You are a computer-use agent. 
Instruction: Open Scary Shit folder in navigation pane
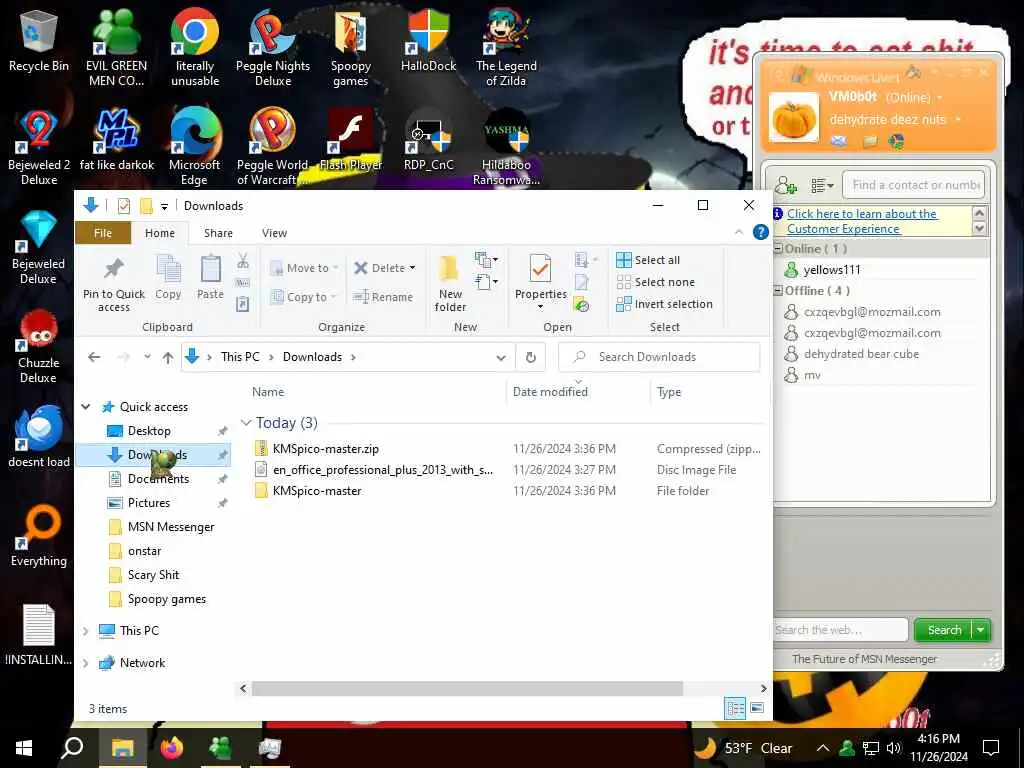153,575
